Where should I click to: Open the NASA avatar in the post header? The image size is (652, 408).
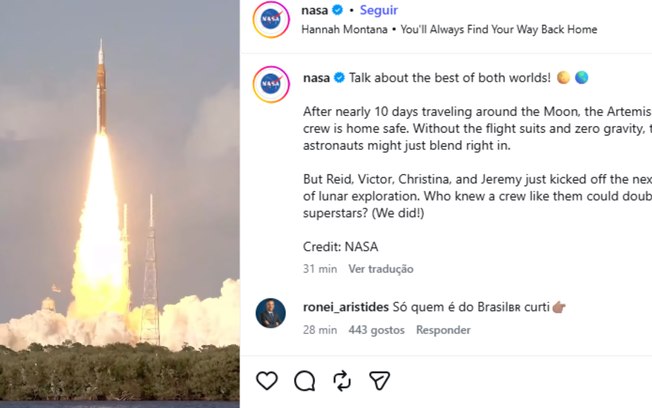(x=271, y=20)
